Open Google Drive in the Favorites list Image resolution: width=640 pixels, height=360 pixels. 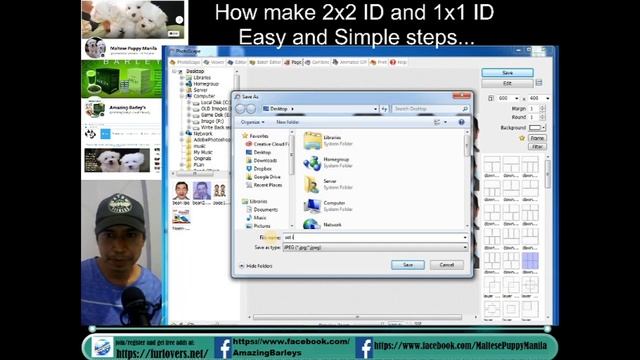(263, 177)
